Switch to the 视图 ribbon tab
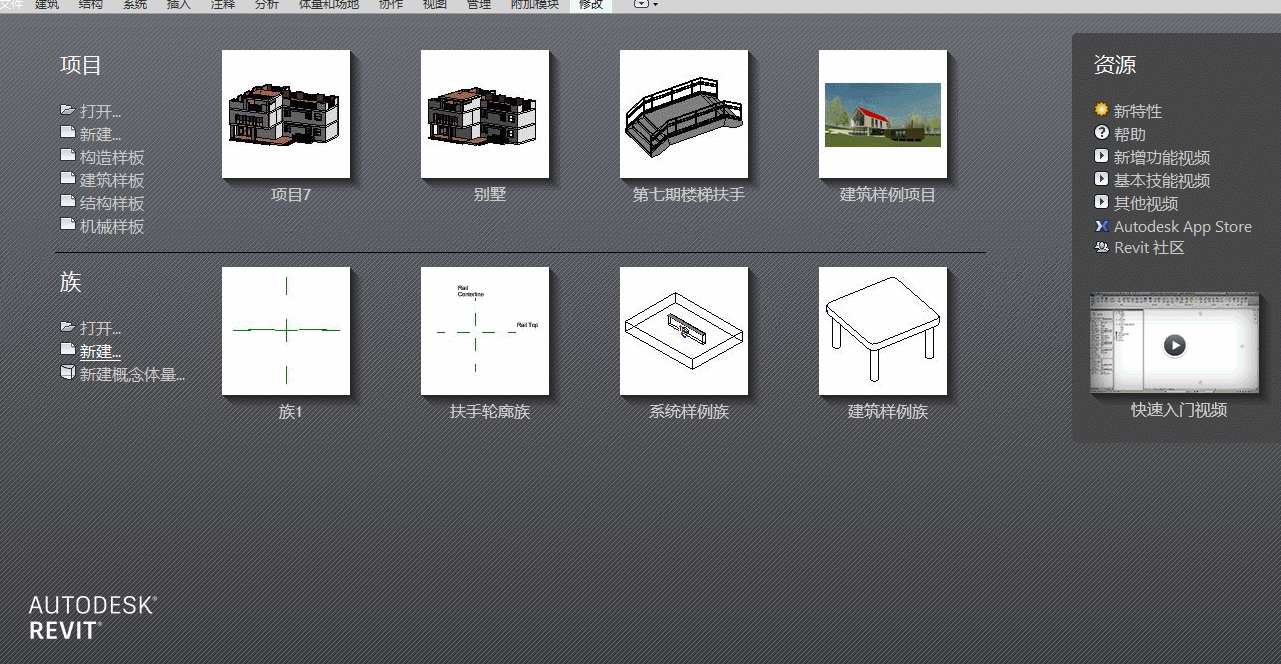The image size is (1281, 664). pyautogui.click(x=435, y=5)
